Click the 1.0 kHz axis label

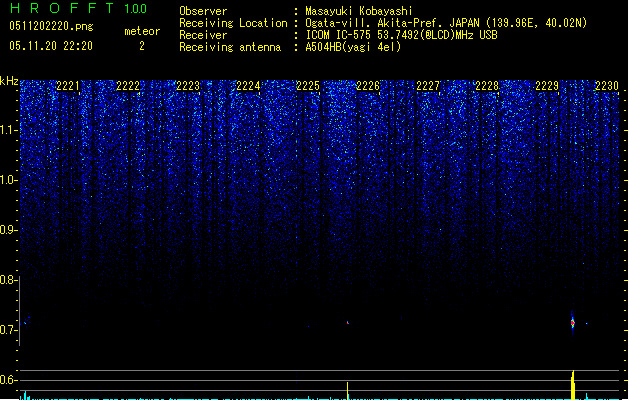[8, 180]
